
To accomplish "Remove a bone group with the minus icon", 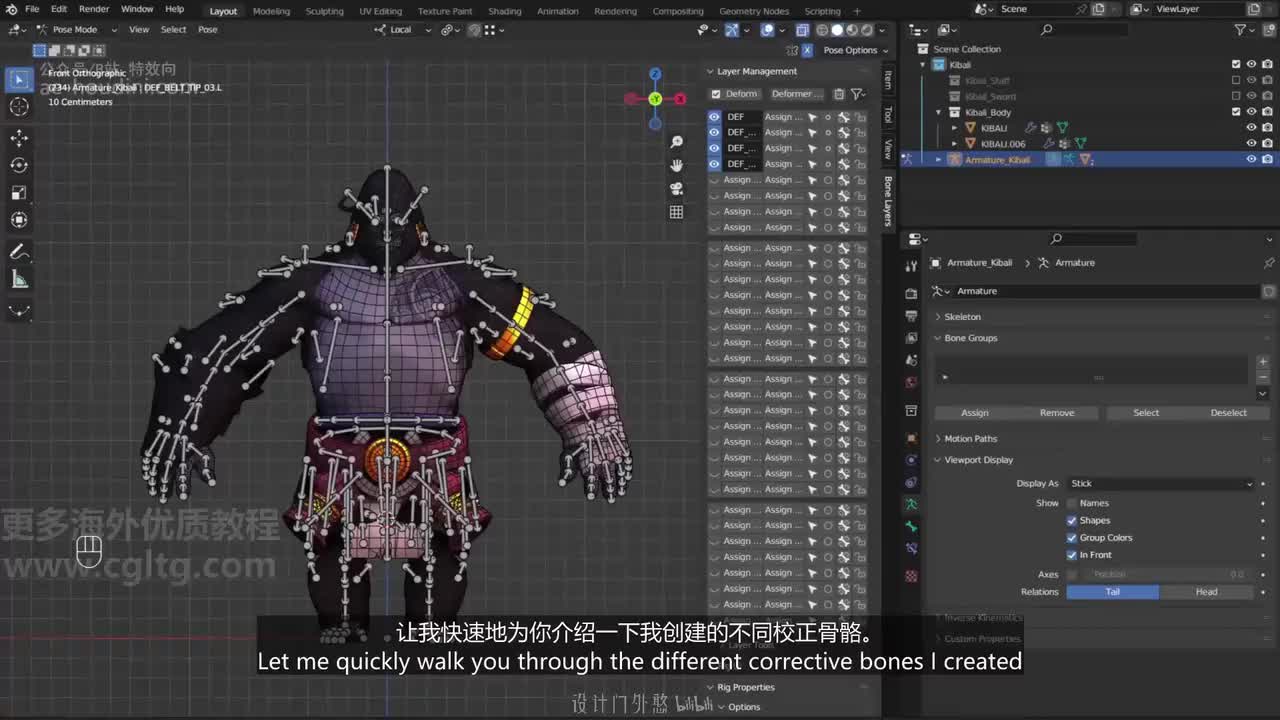I will [x=1263, y=376].
